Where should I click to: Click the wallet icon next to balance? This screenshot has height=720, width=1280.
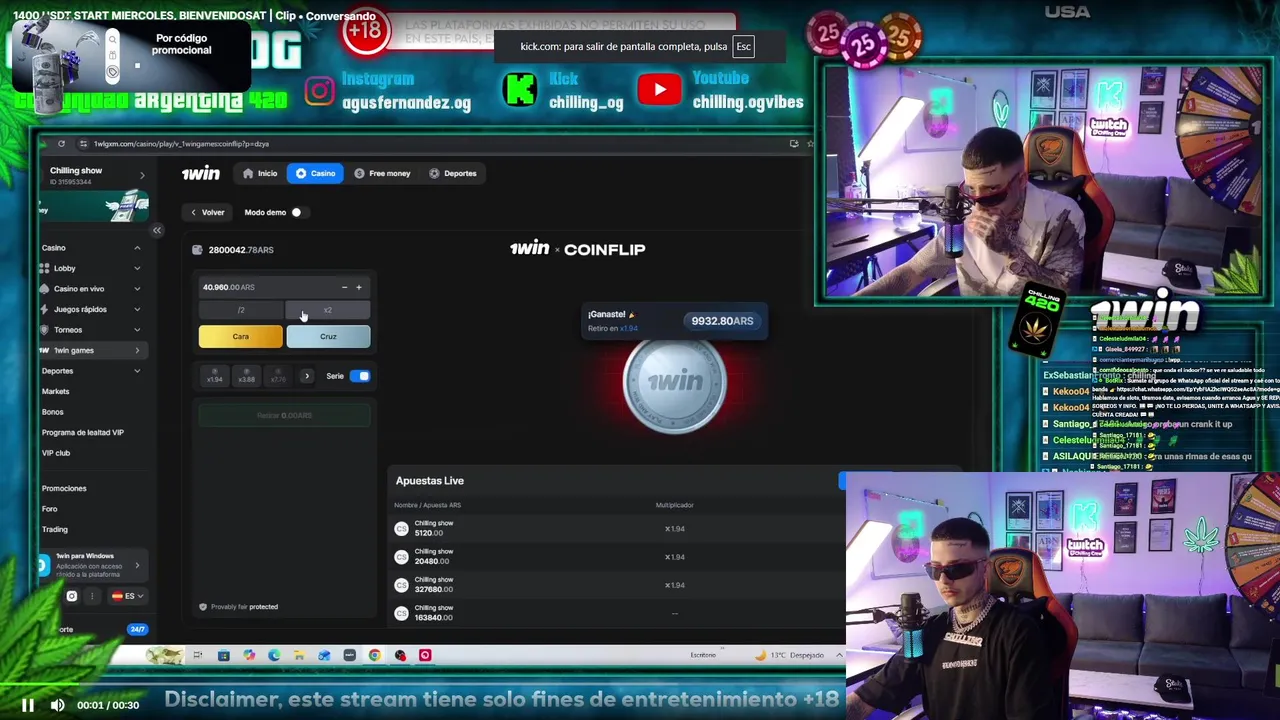[198, 250]
